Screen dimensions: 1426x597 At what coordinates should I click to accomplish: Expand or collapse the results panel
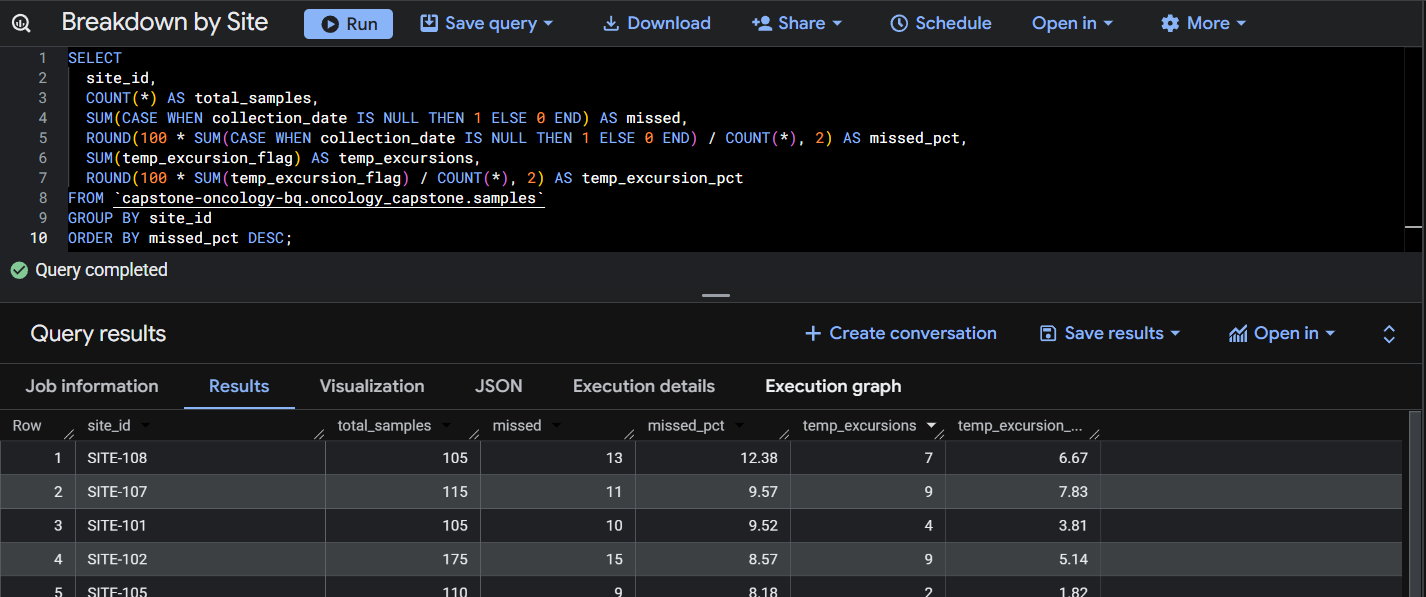pos(1389,334)
